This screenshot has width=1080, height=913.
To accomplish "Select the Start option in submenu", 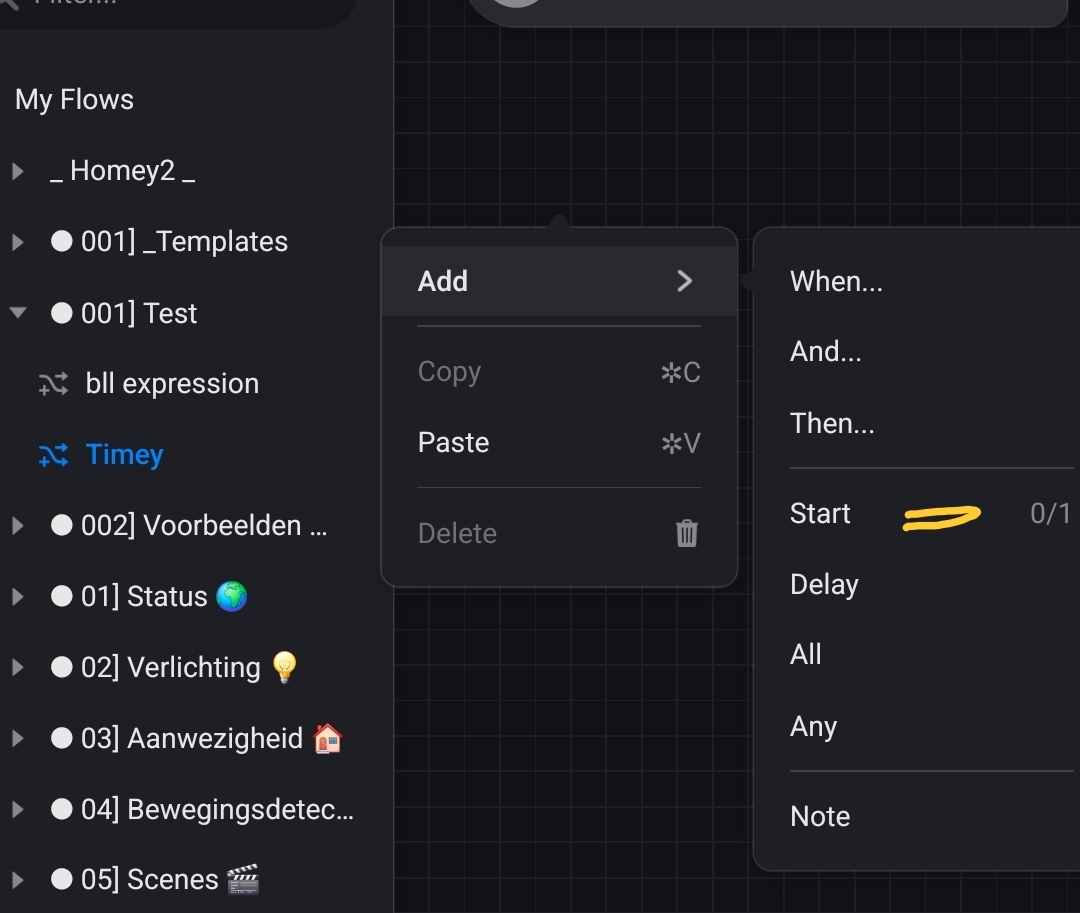I will click(x=821, y=514).
